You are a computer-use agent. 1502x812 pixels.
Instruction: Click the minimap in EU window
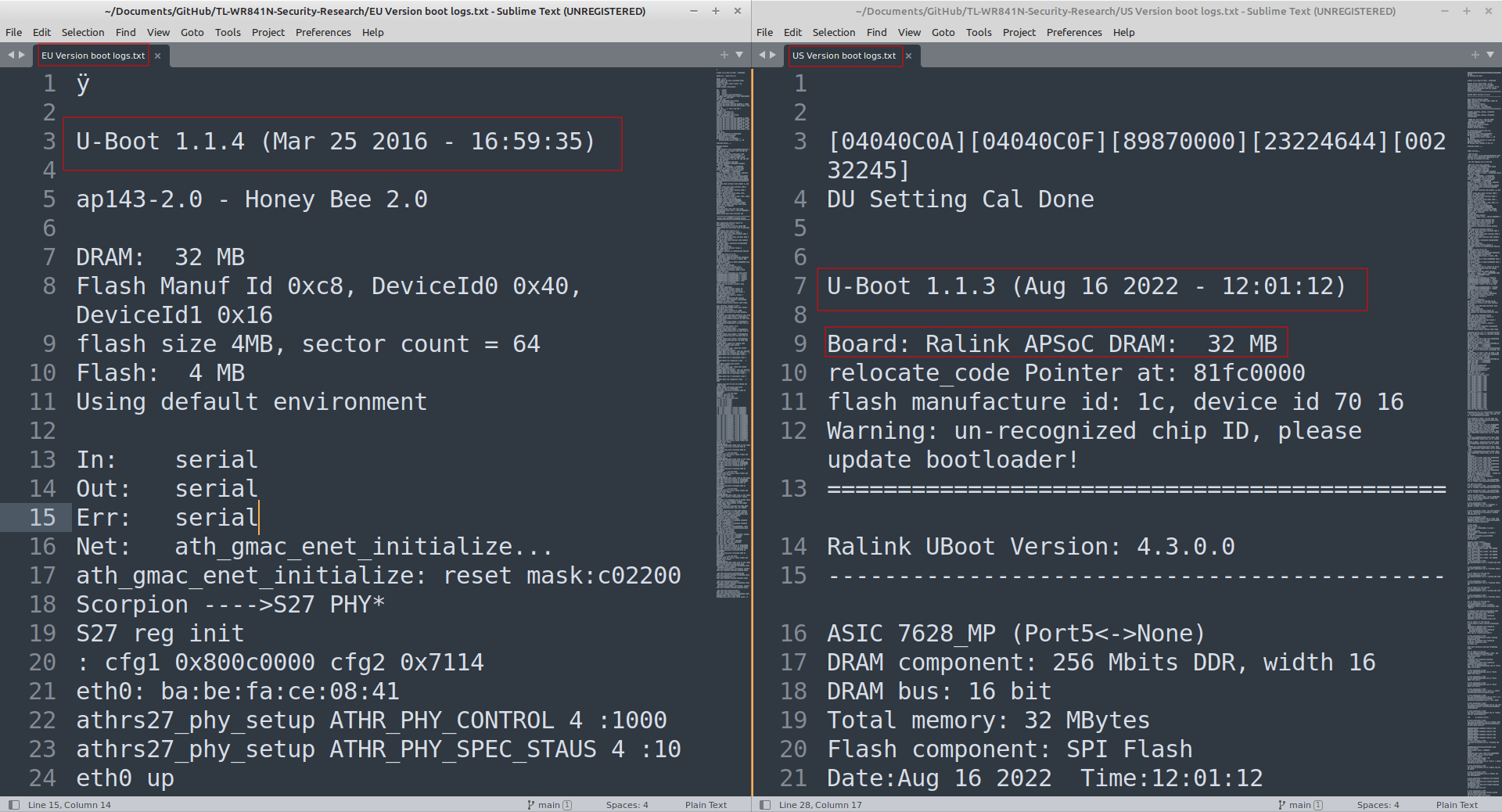click(732, 334)
